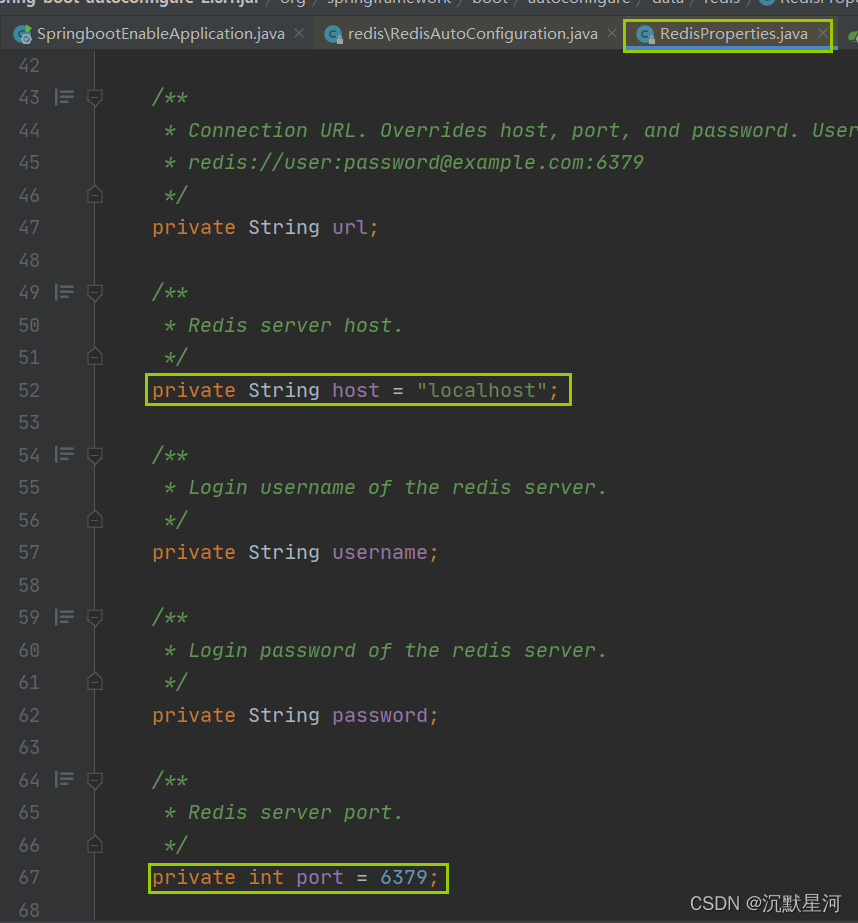Screen dimensions: 858x923
Task: Click line number 52 in the gutter
Action: point(29,390)
